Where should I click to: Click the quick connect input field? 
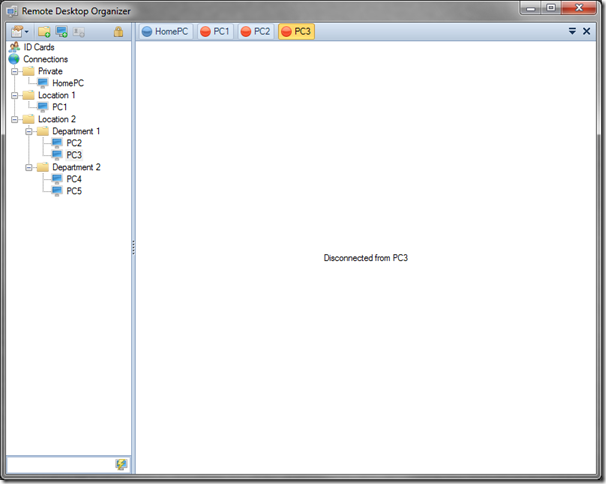(61, 464)
